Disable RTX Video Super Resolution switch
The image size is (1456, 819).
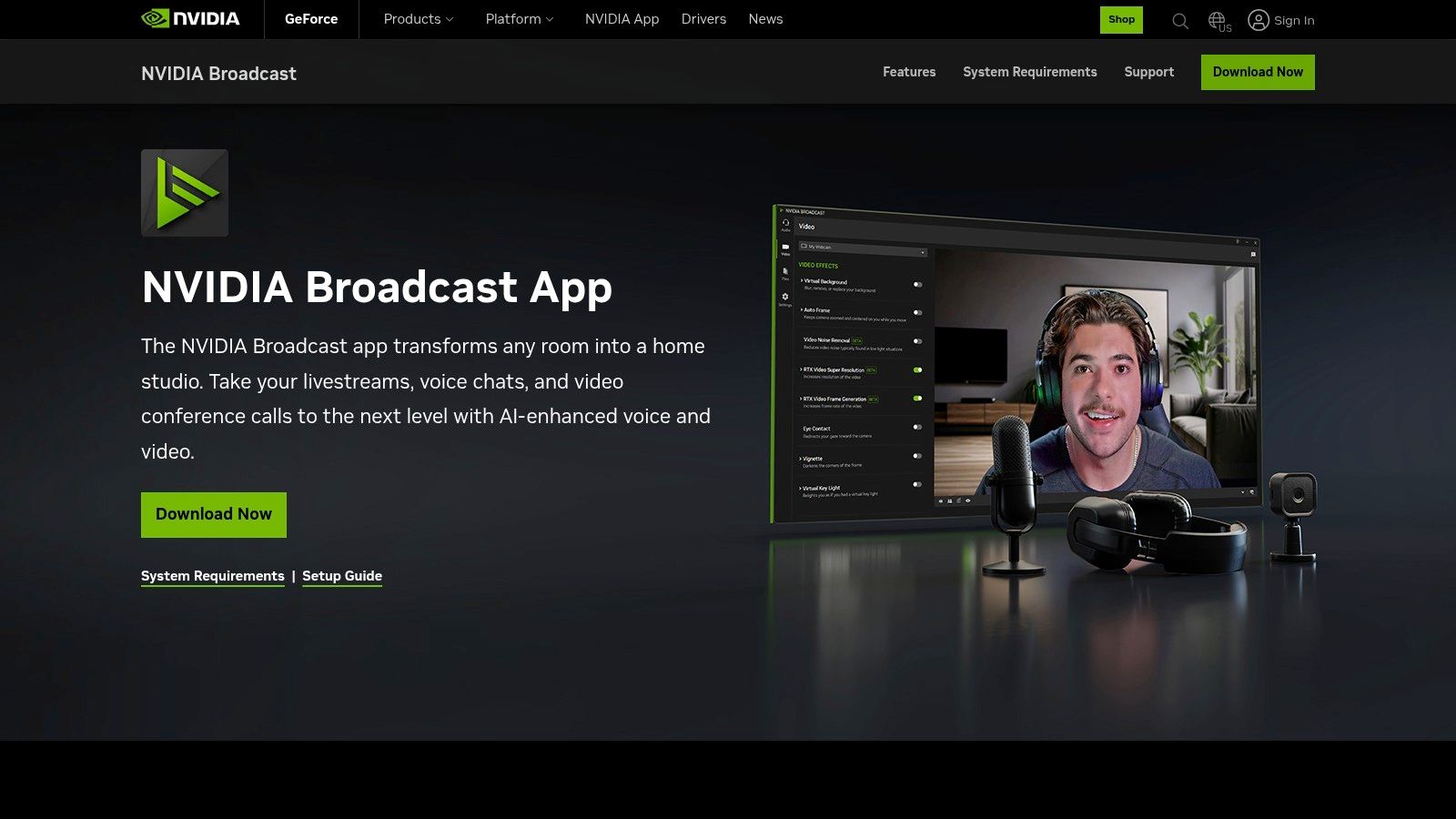click(917, 370)
